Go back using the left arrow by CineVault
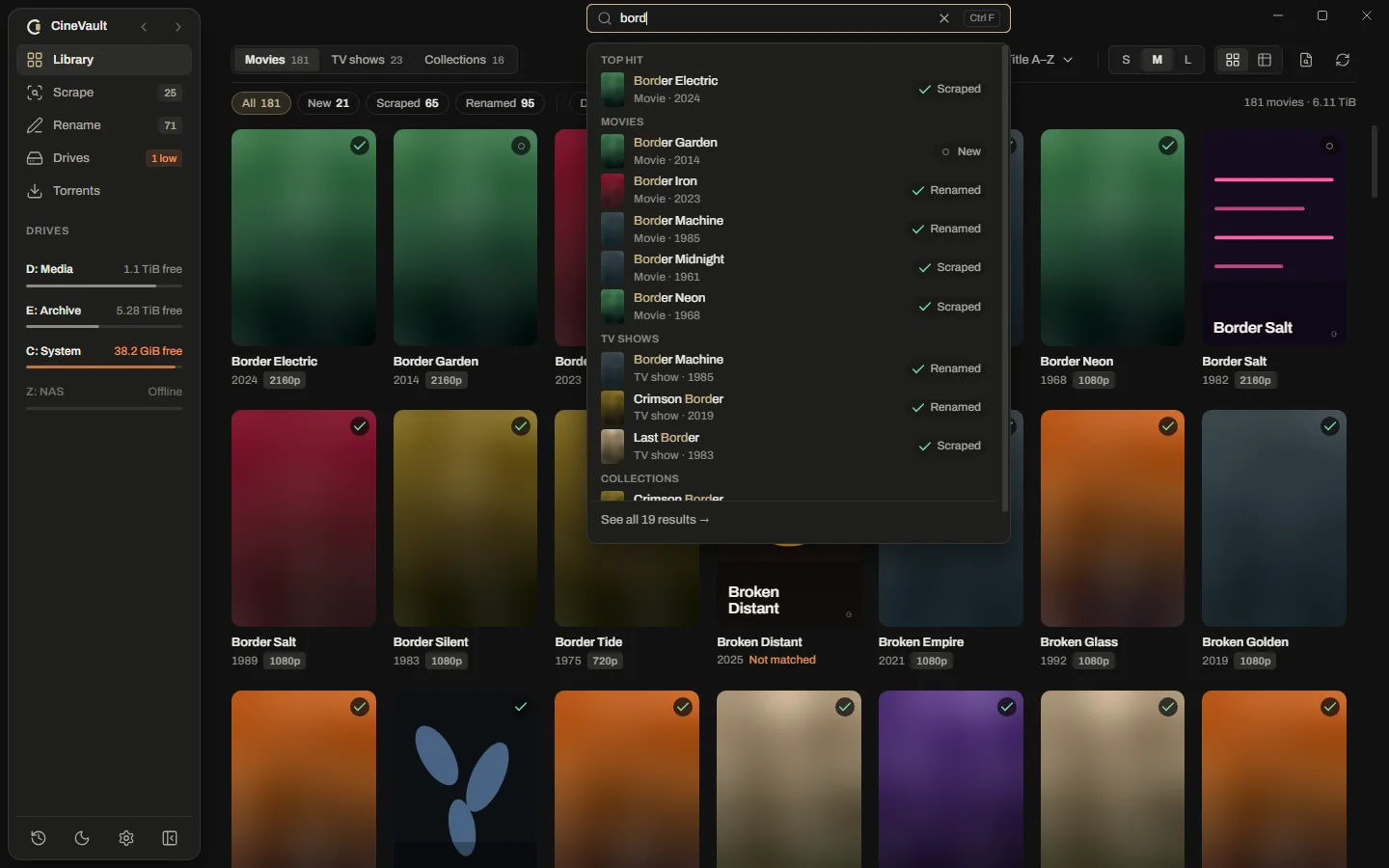The image size is (1389, 868). (x=144, y=27)
